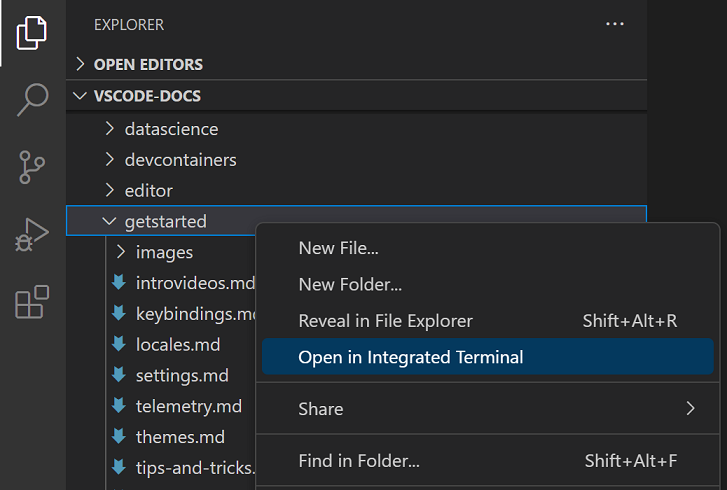Image resolution: width=727 pixels, height=490 pixels.
Task: Select Open in Integrated Terminal
Action: coord(410,357)
